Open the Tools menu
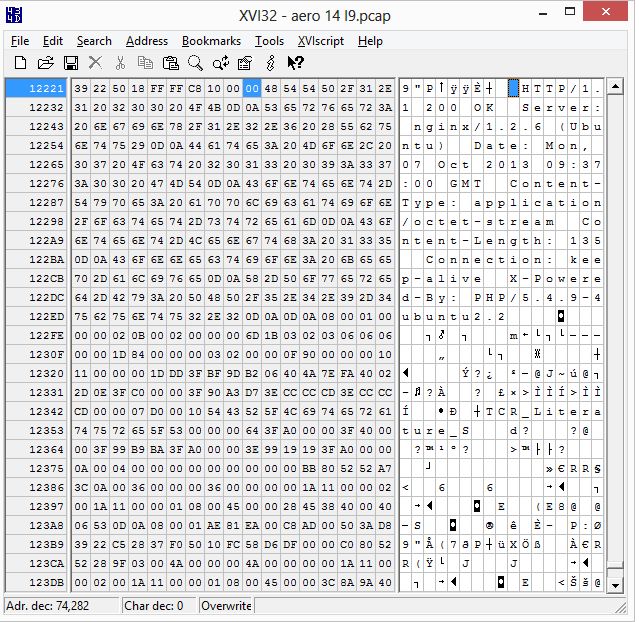The width and height of the screenshot is (639, 622). (269, 41)
